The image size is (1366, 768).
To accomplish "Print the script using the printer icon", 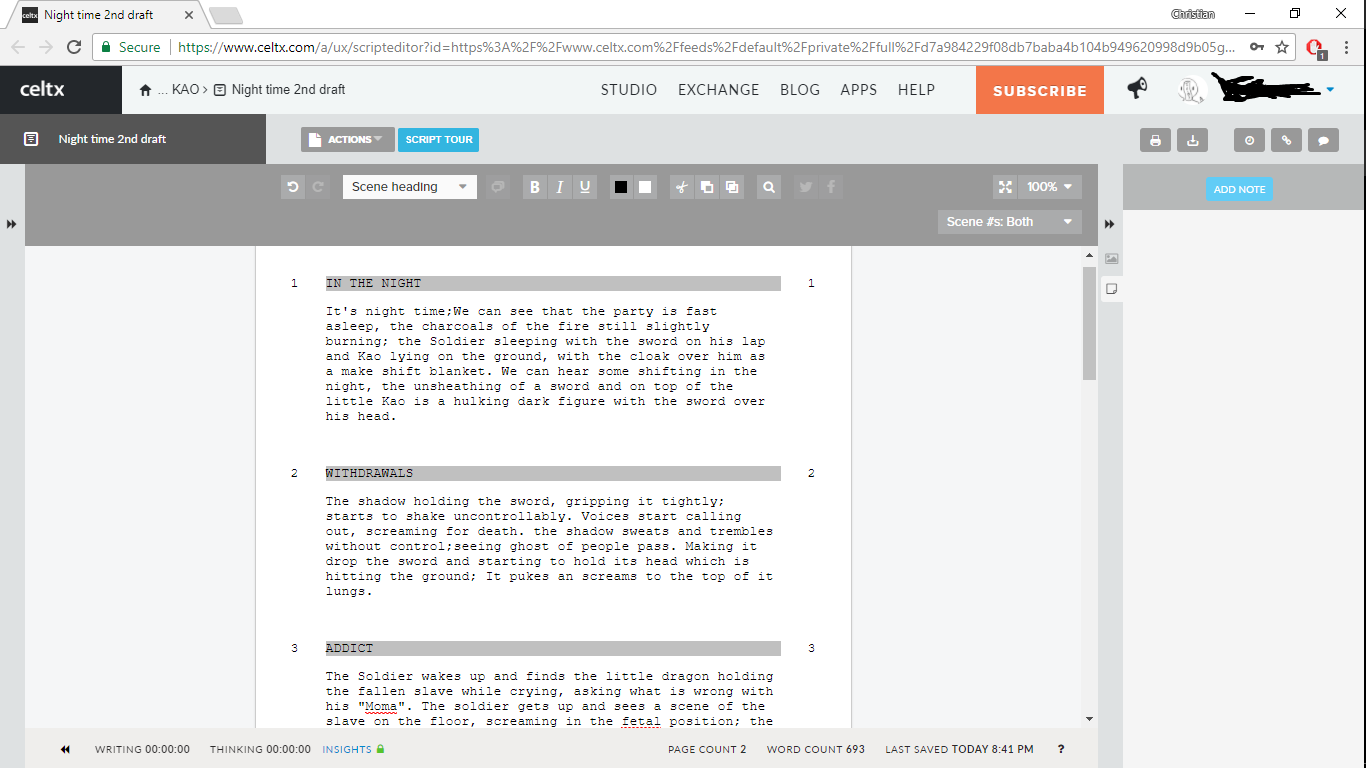I will click(x=1155, y=140).
